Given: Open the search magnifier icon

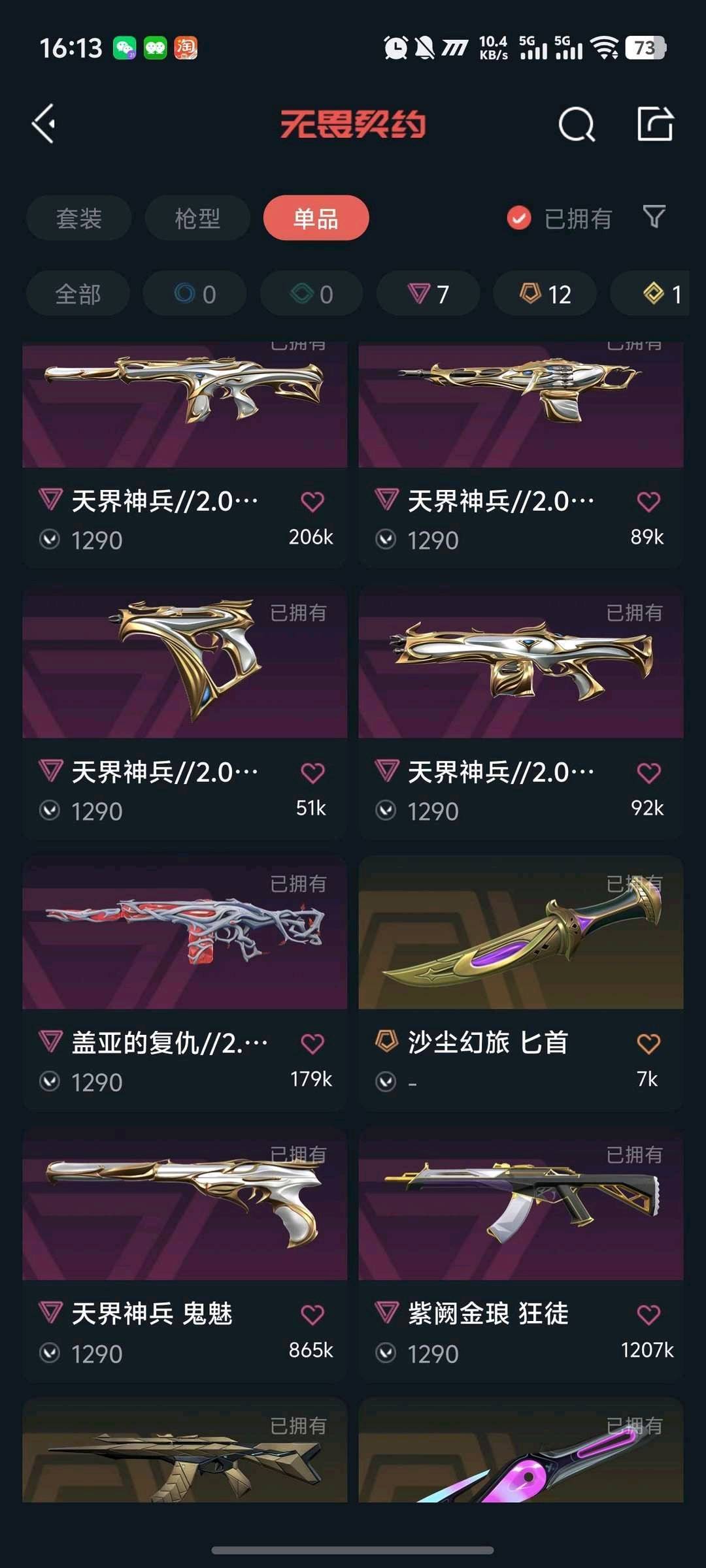Looking at the screenshot, I should coord(577,123).
